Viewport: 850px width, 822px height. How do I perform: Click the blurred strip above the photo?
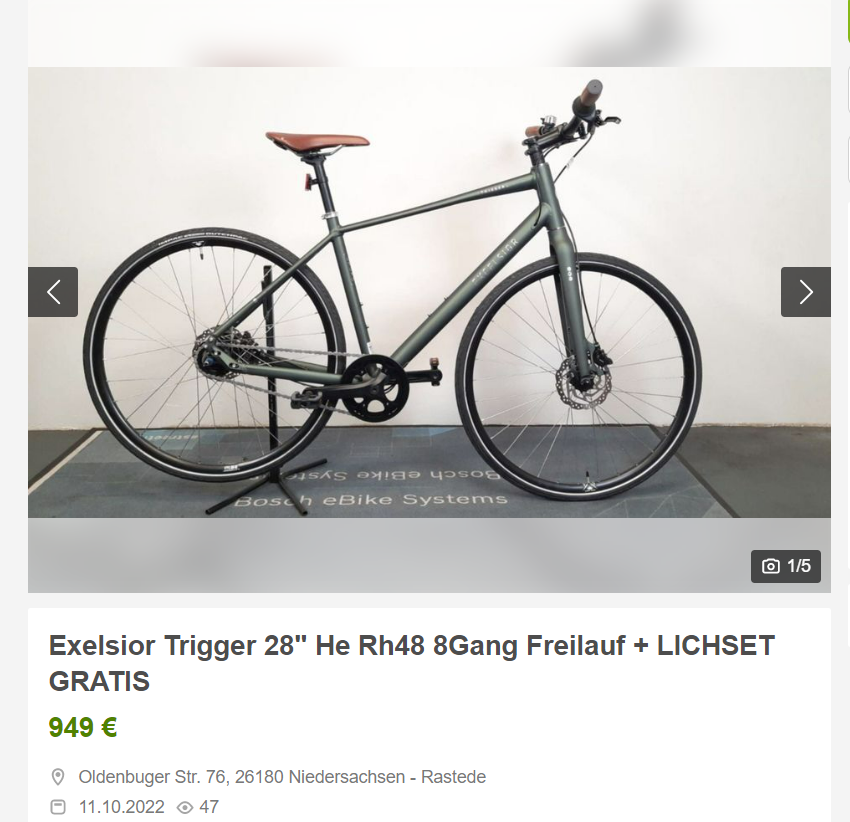[429, 33]
